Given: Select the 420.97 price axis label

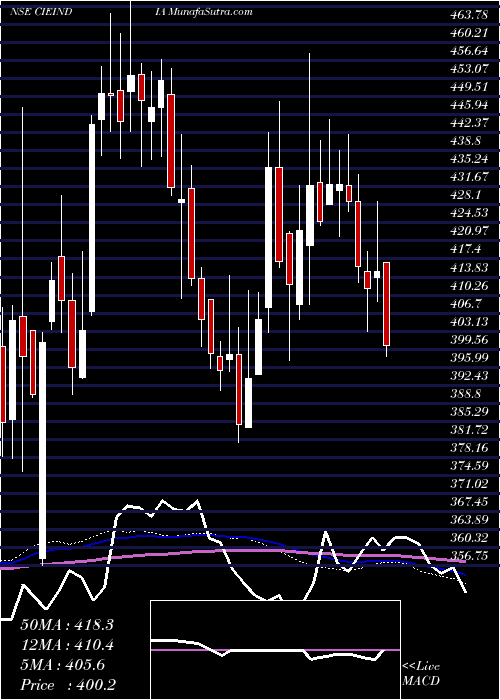Looking at the screenshot, I should point(468,231).
